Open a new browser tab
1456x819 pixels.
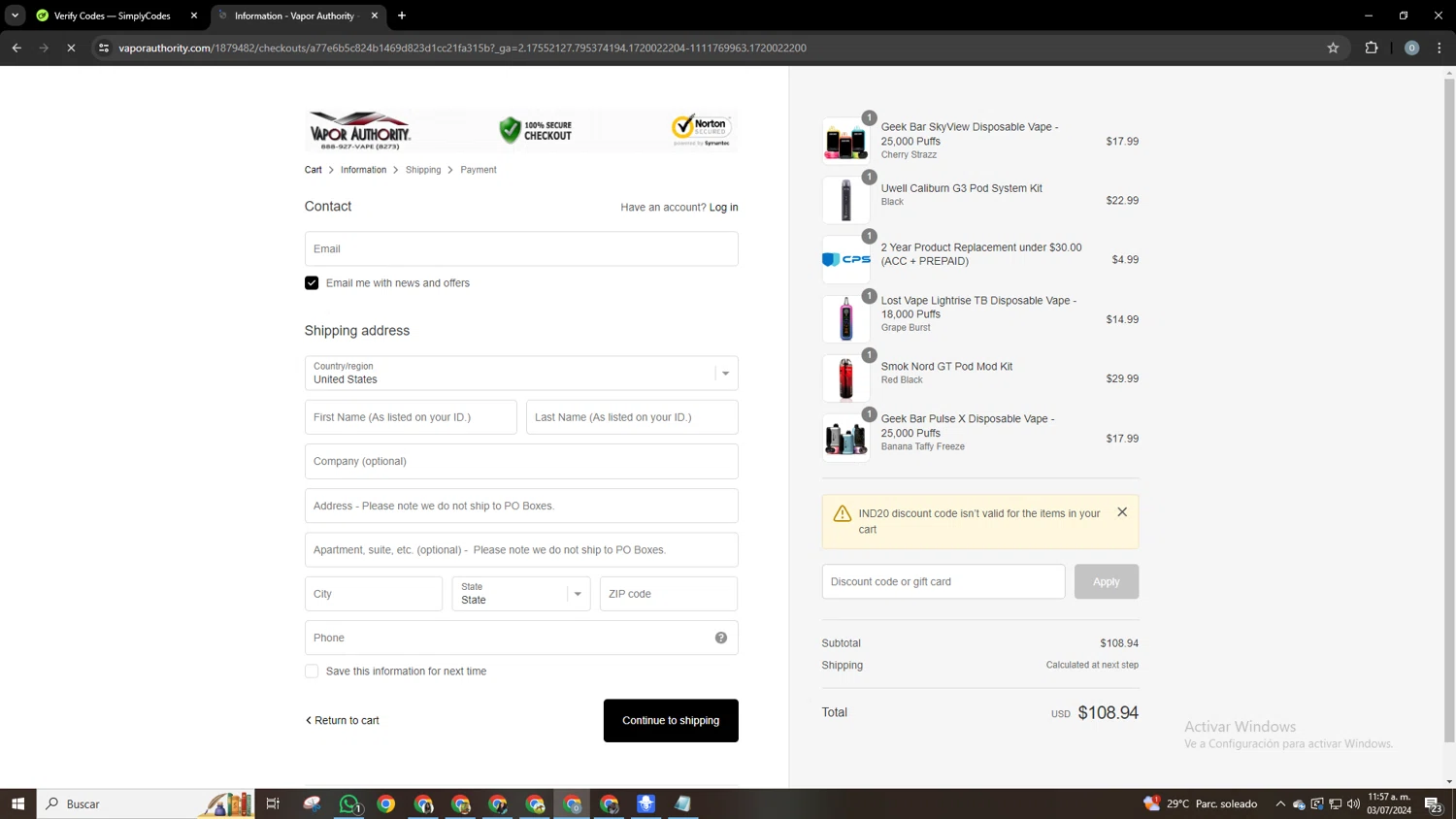[402, 16]
